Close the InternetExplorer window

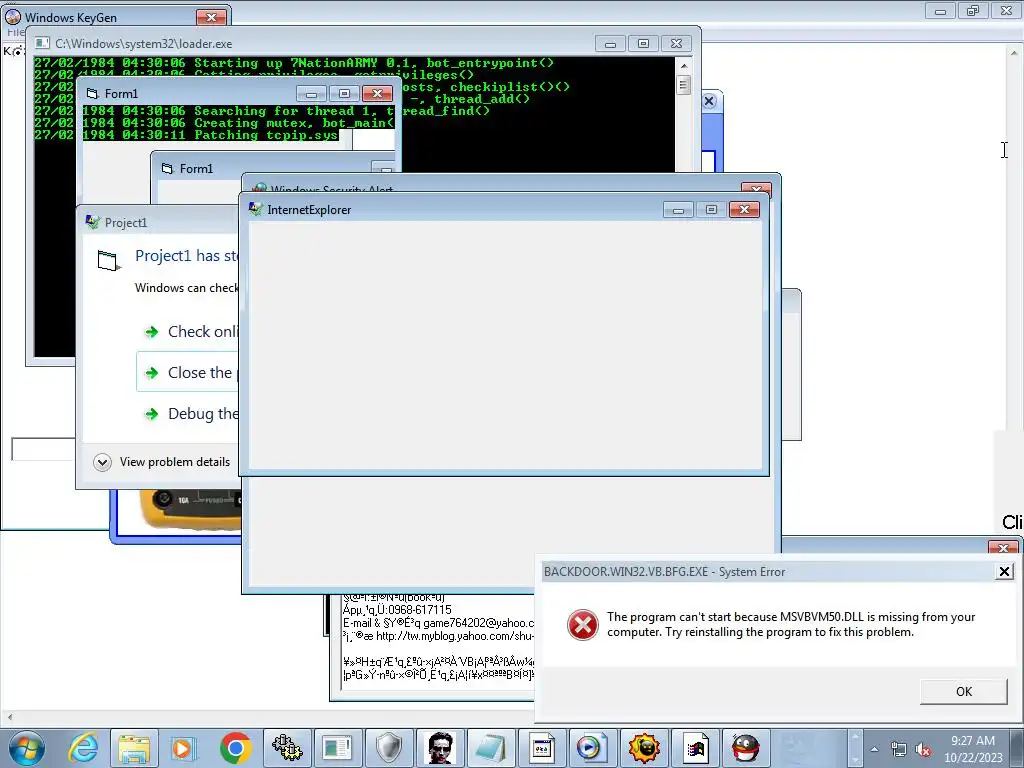click(x=744, y=210)
